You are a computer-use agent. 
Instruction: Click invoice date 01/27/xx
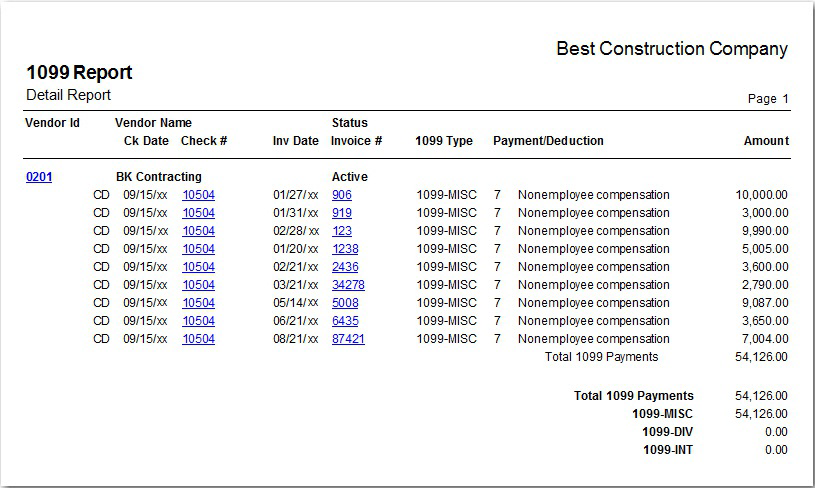click(296, 195)
